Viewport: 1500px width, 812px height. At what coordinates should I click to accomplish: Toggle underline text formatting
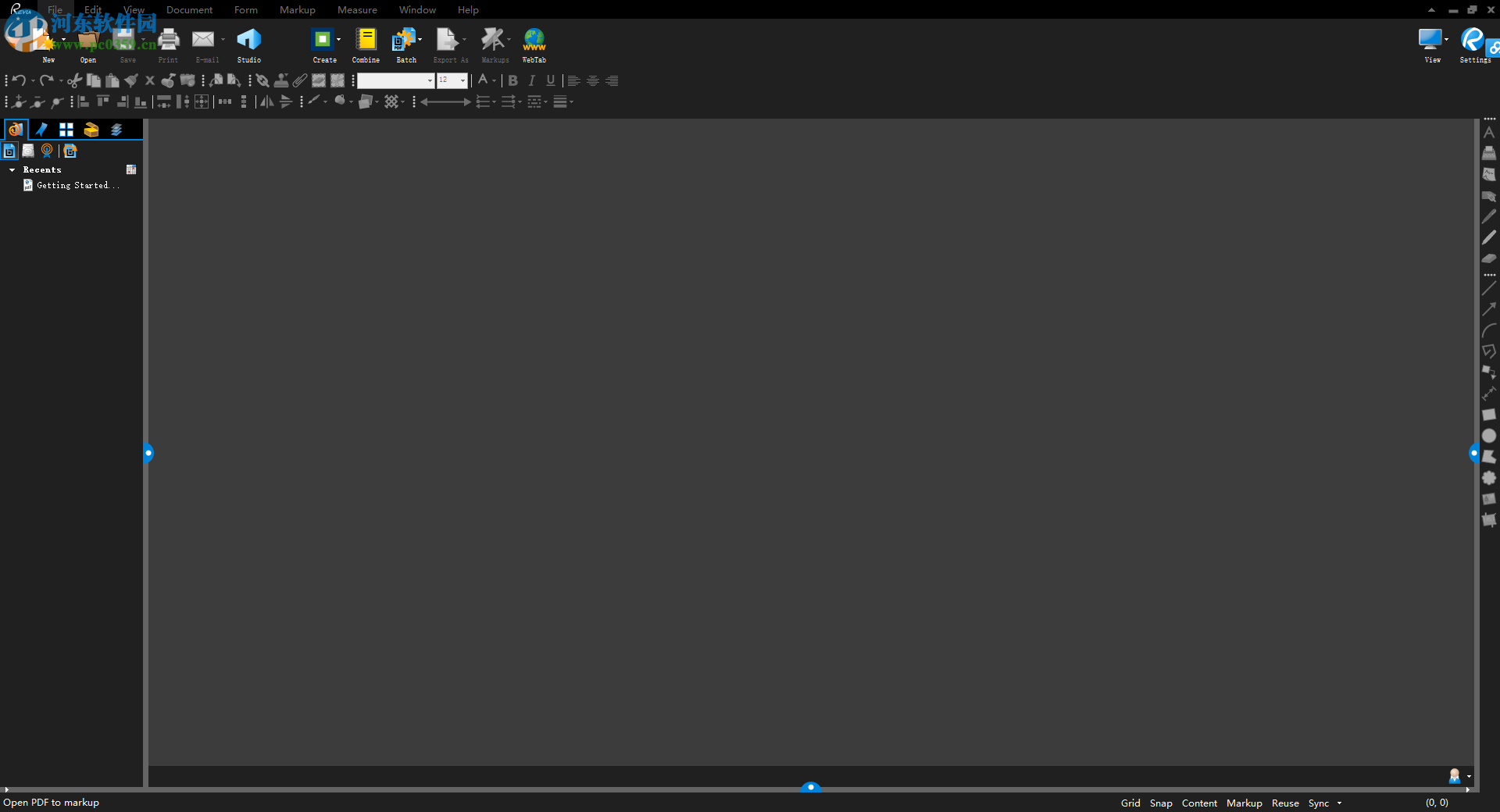551,80
